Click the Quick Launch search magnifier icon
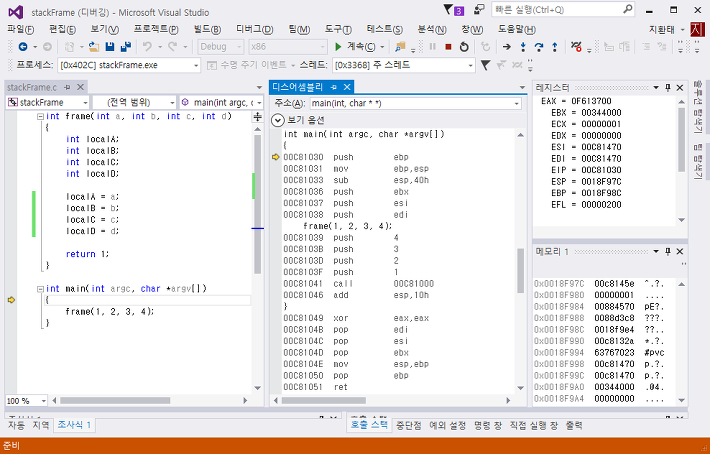The height and width of the screenshot is (454, 710). tap(628, 9)
